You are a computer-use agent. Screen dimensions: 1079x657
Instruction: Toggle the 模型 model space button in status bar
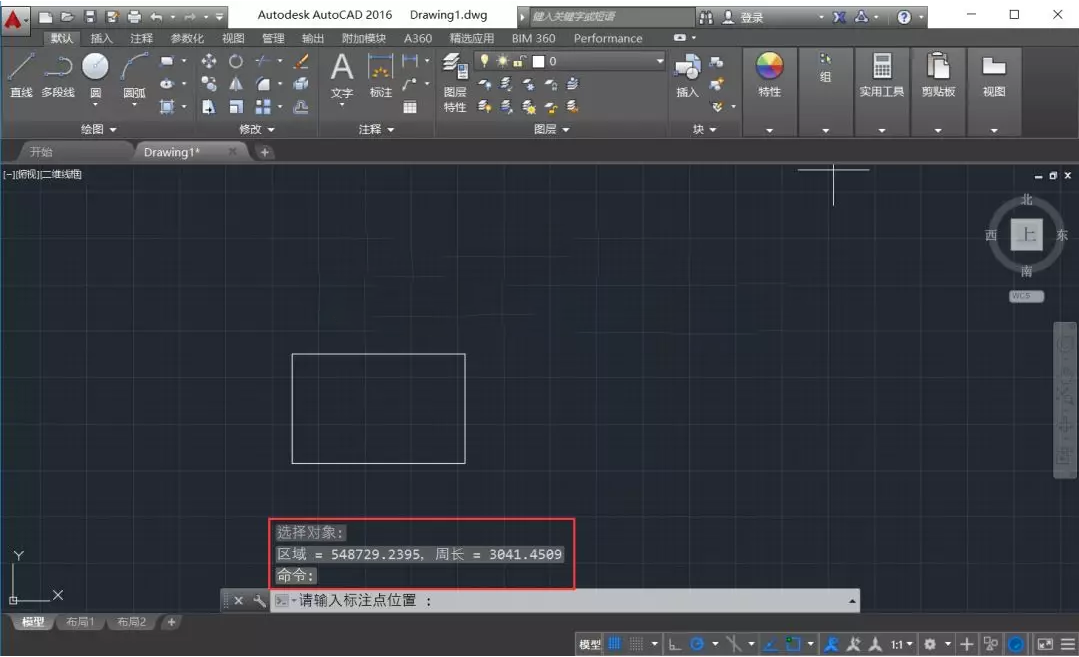(590, 644)
